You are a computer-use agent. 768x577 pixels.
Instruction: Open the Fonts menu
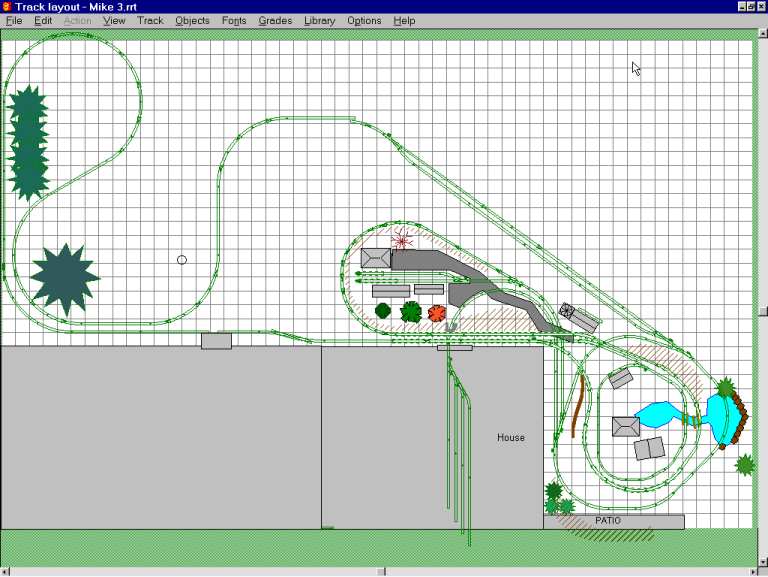tap(234, 21)
